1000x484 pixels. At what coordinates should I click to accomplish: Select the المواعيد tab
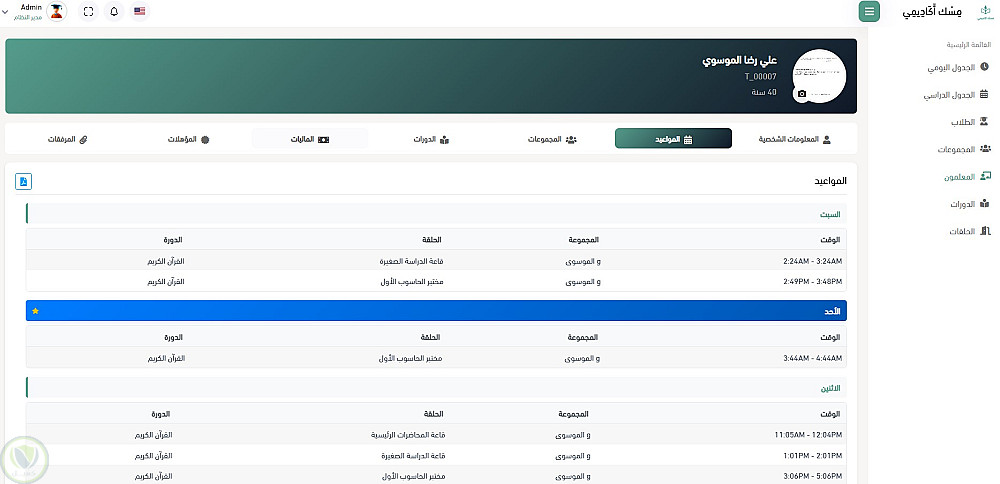[x=673, y=138]
